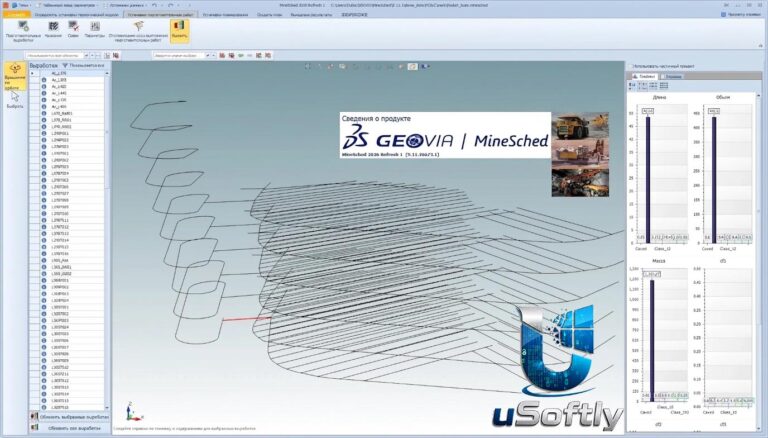
Task: Click the highlighted Вывести ribbon button
Action: click(179, 30)
